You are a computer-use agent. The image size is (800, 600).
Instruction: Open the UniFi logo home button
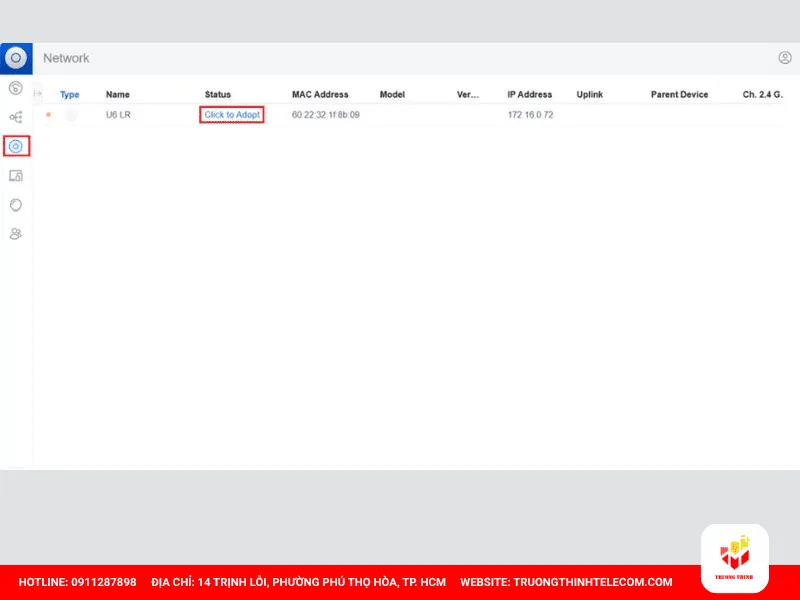click(16, 58)
